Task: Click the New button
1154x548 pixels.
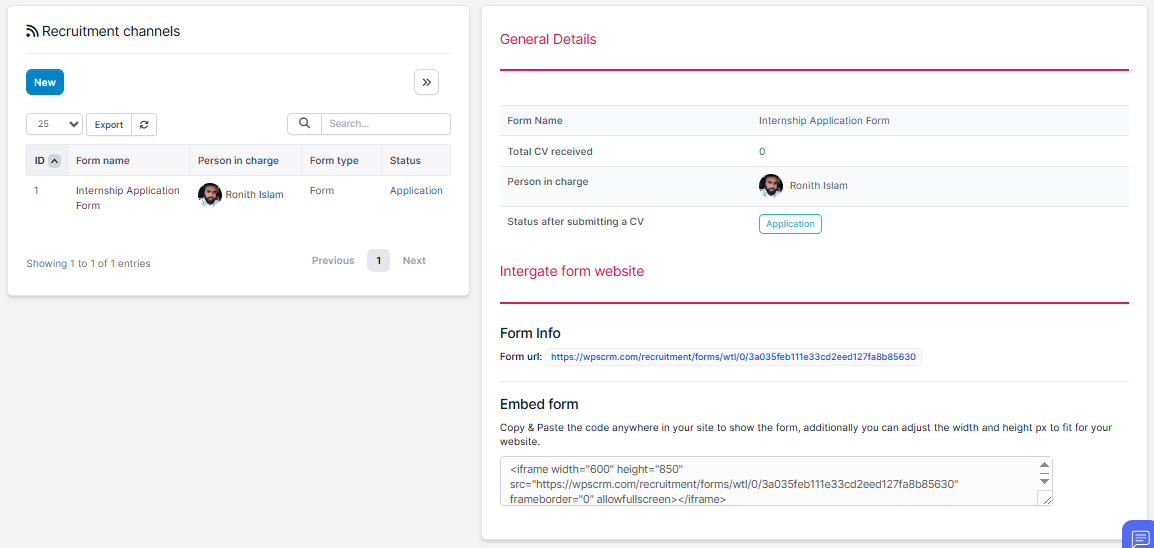Action: 45,82
